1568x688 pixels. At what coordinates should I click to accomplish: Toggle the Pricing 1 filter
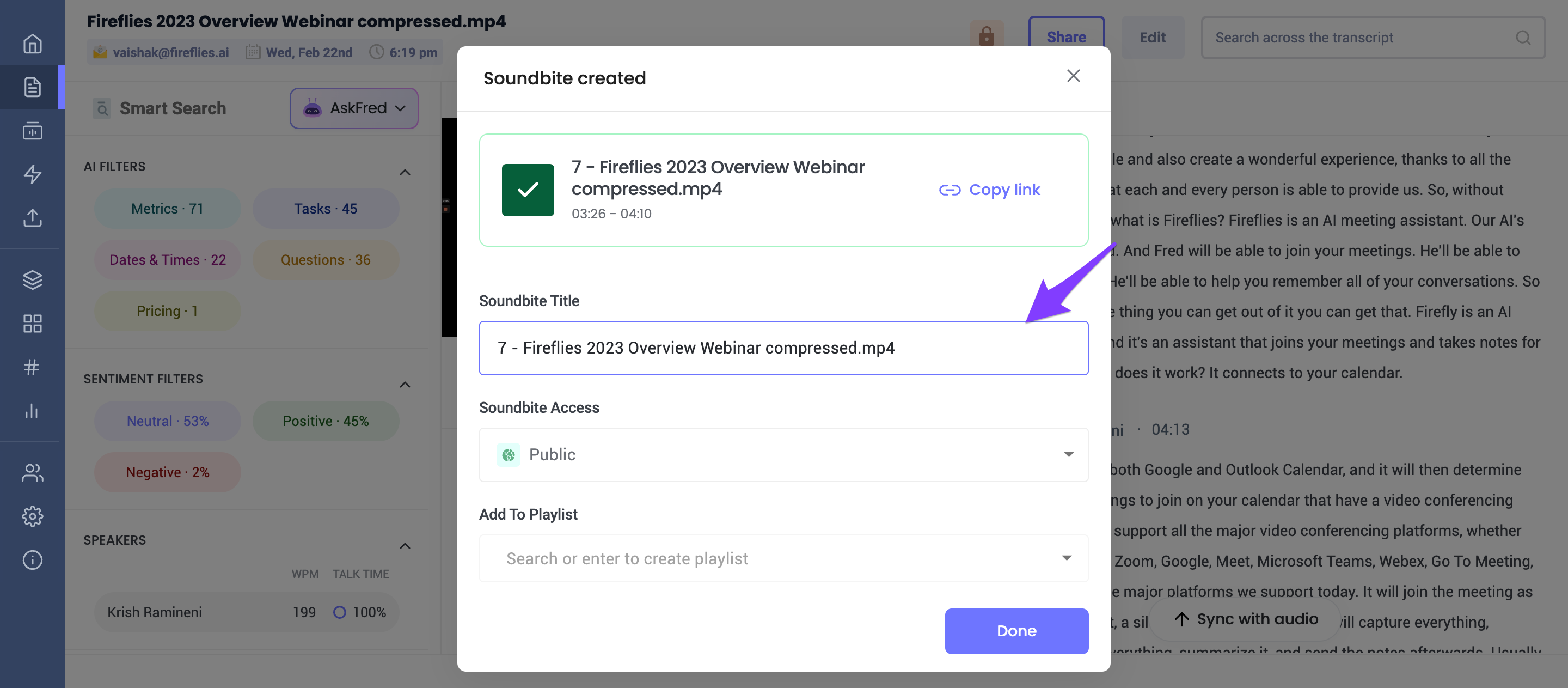coord(167,311)
